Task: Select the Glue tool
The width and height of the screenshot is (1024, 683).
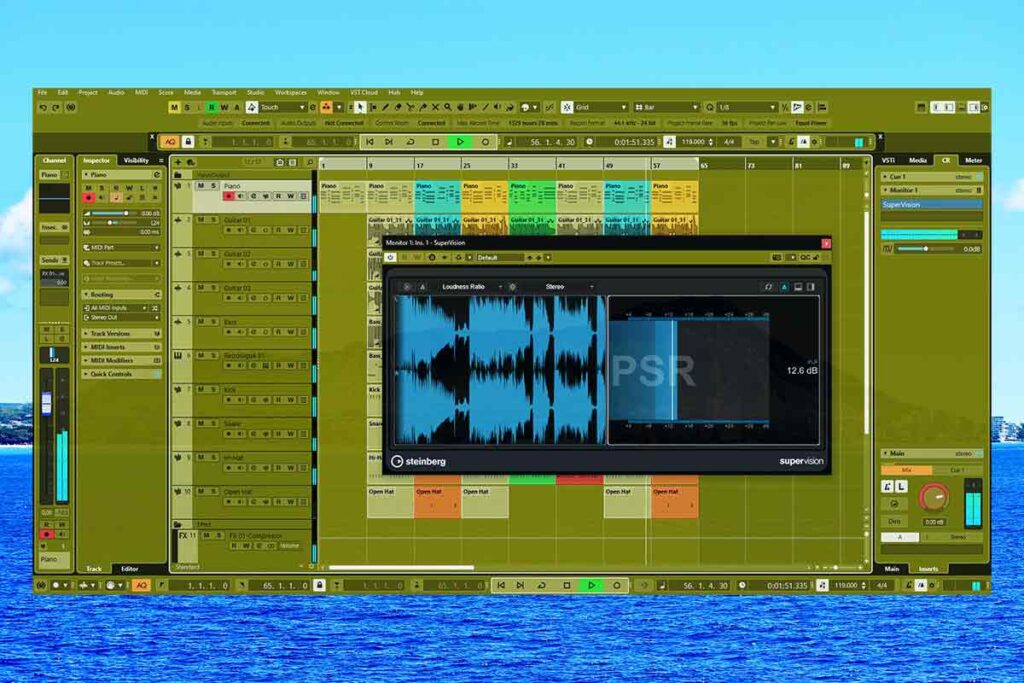Action: 423,106
